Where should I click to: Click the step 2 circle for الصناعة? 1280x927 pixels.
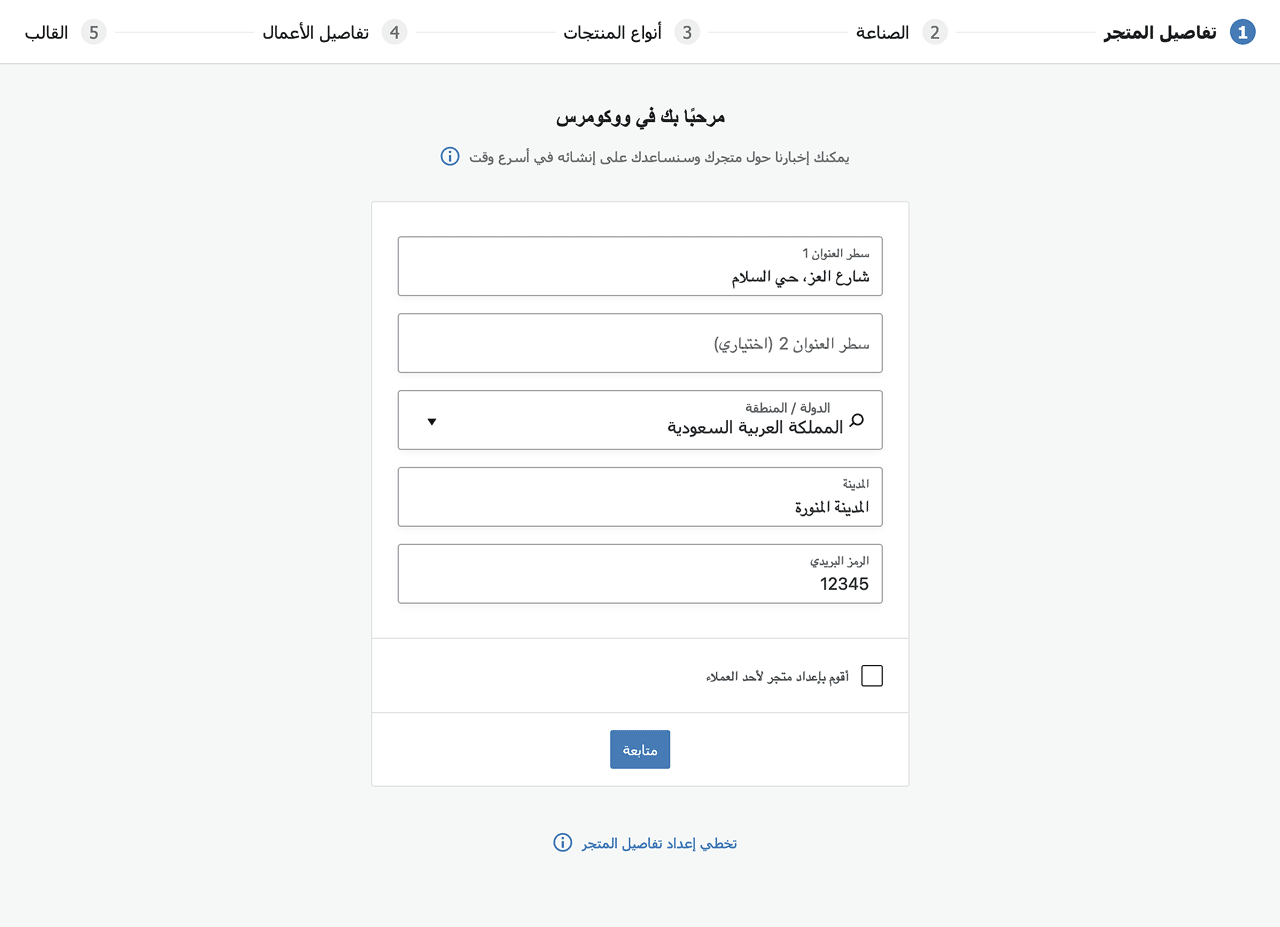point(935,31)
